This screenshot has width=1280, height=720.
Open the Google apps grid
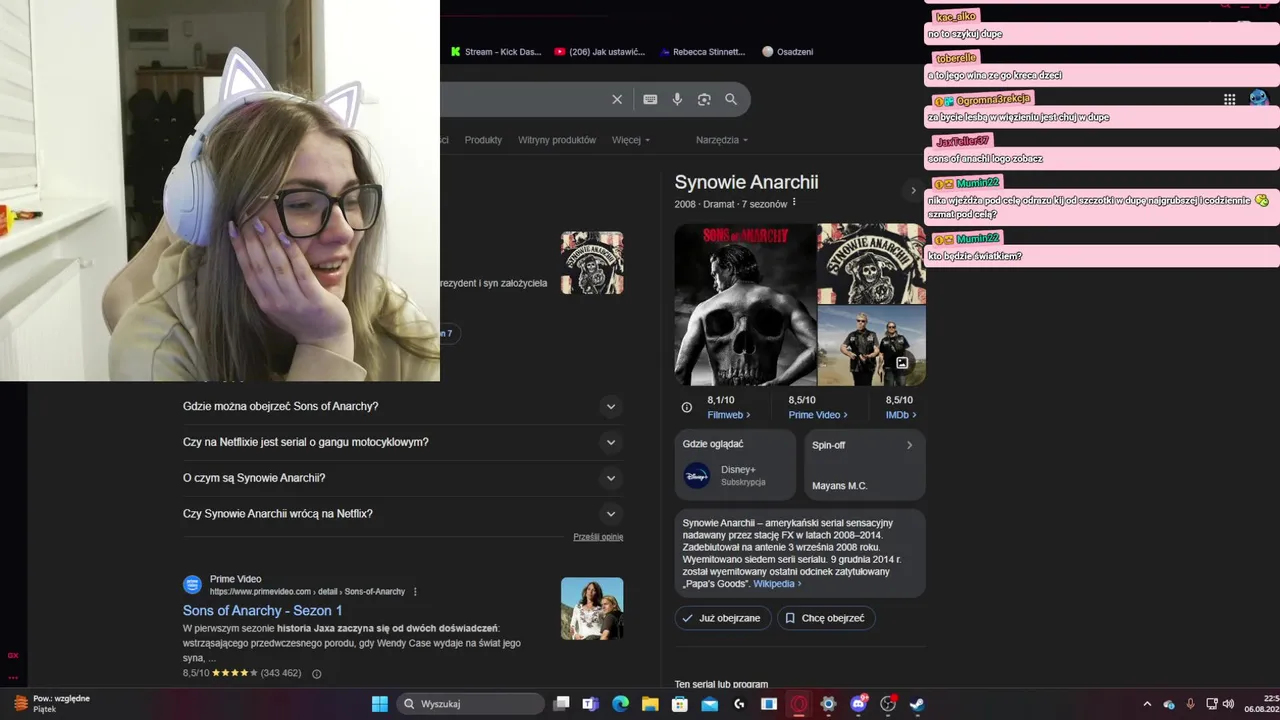(1229, 99)
